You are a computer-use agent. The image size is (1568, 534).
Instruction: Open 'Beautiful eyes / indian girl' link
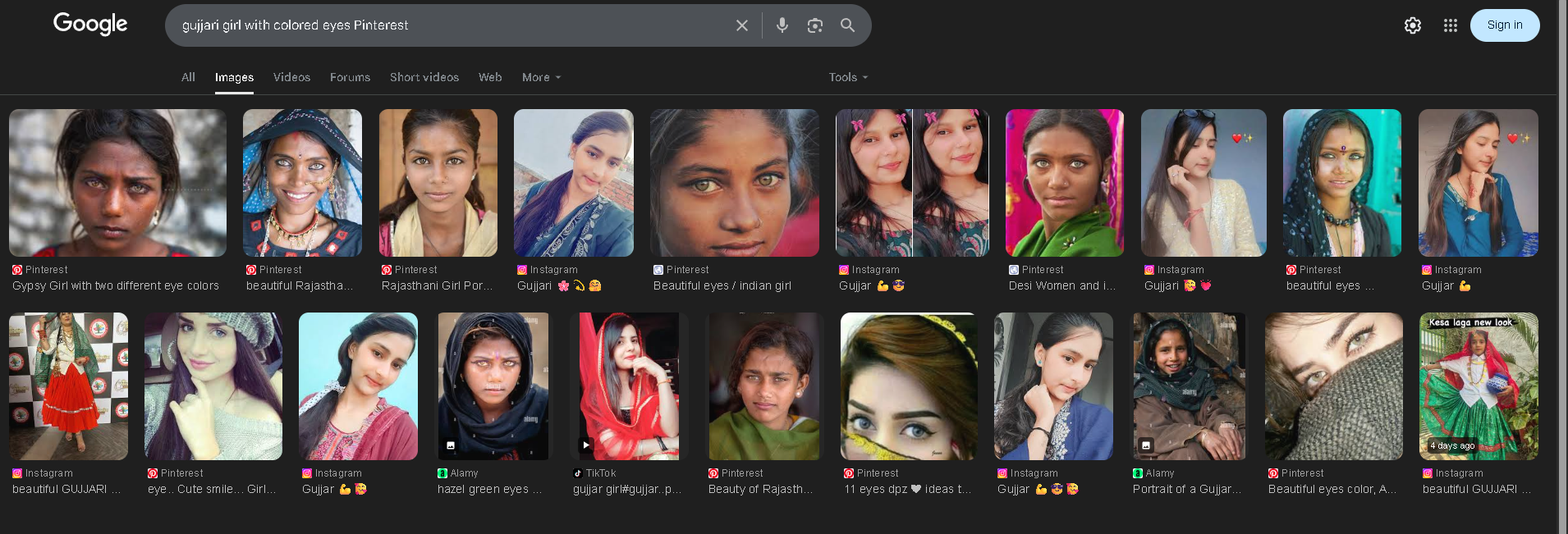point(722,285)
